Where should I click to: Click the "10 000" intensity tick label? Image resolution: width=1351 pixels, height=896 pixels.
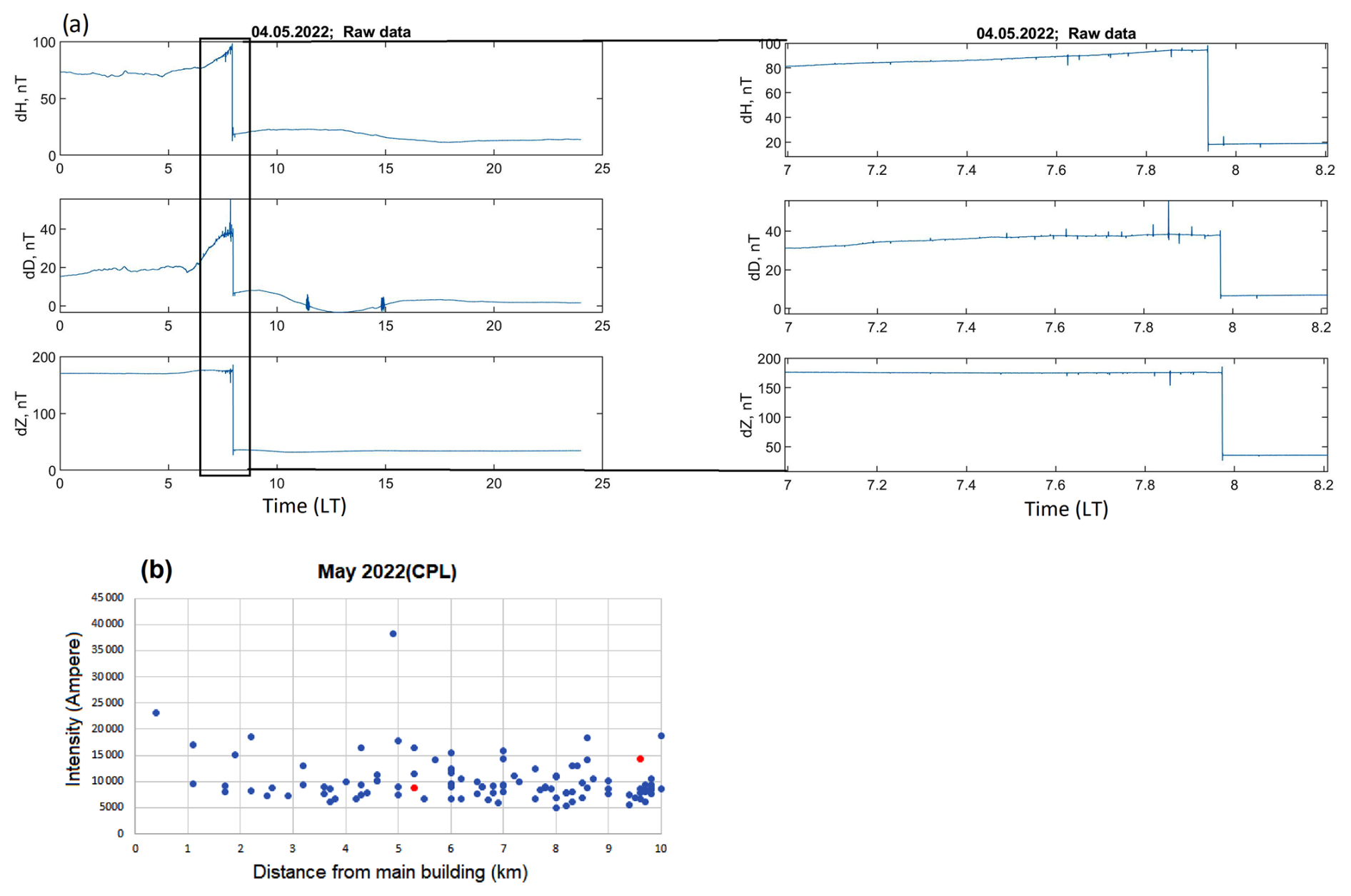point(107,781)
